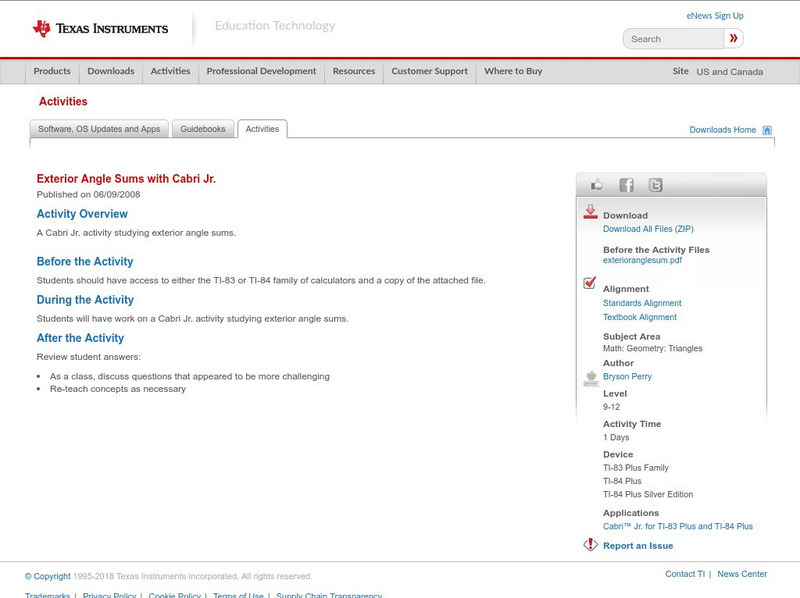
Task: Open the eNews Sign Up link
Action: click(714, 16)
